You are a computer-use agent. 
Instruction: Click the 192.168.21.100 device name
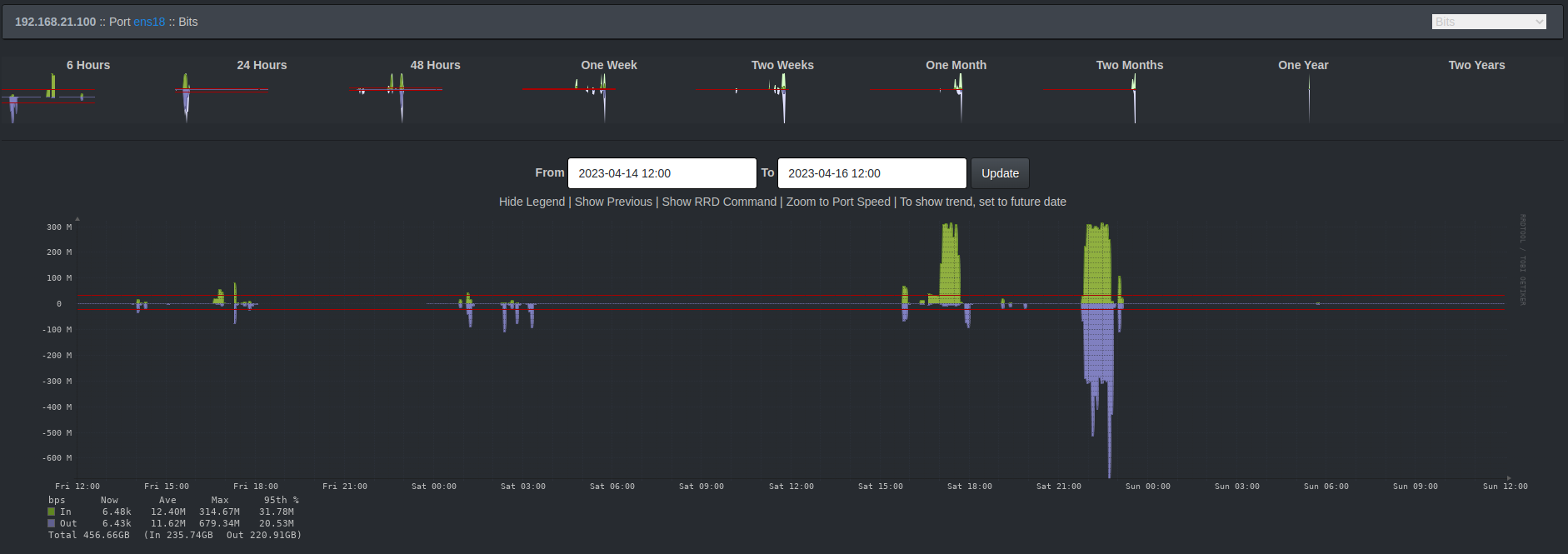pos(55,22)
